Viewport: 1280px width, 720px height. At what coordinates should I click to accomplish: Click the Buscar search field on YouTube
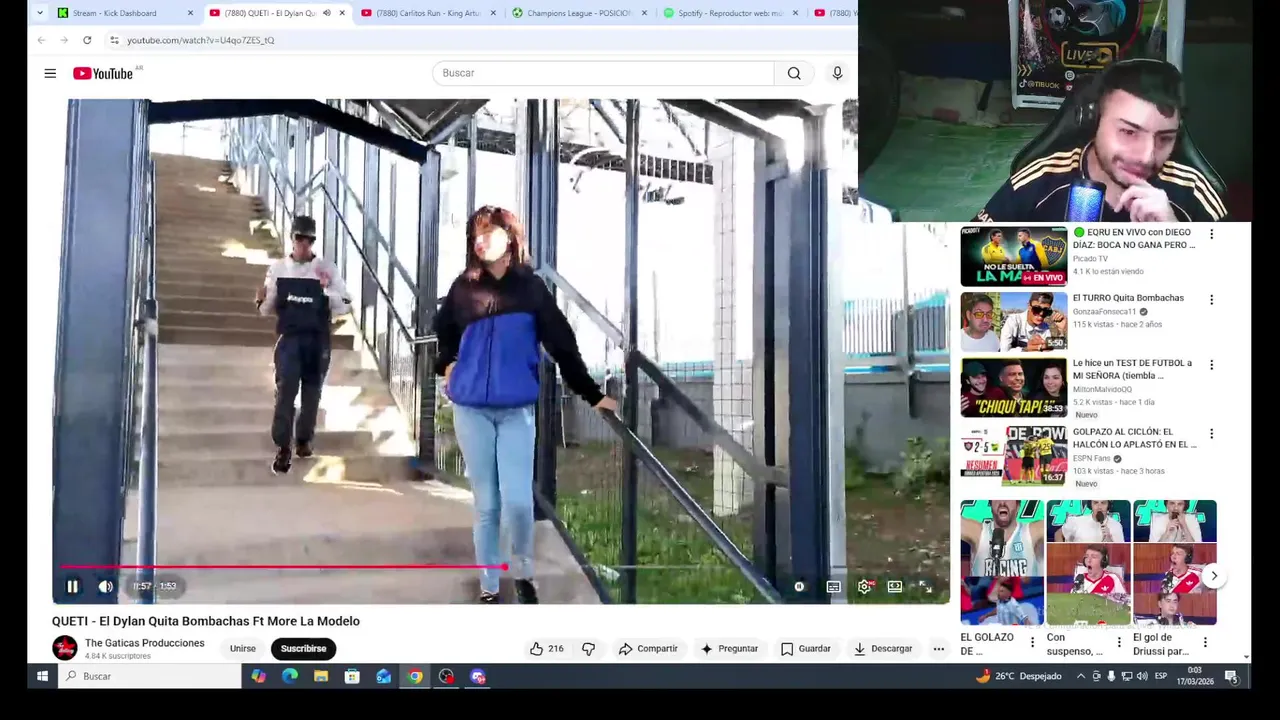point(603,73)
